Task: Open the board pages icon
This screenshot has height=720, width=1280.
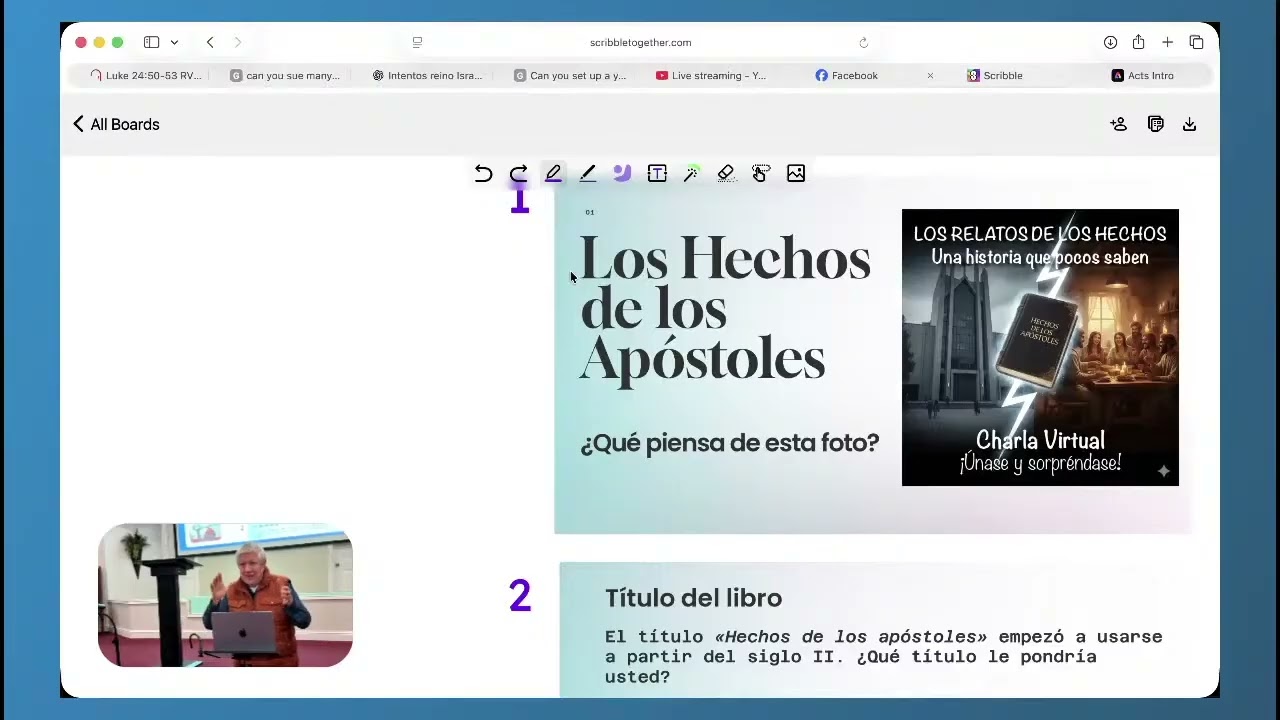Action: 1155,124
